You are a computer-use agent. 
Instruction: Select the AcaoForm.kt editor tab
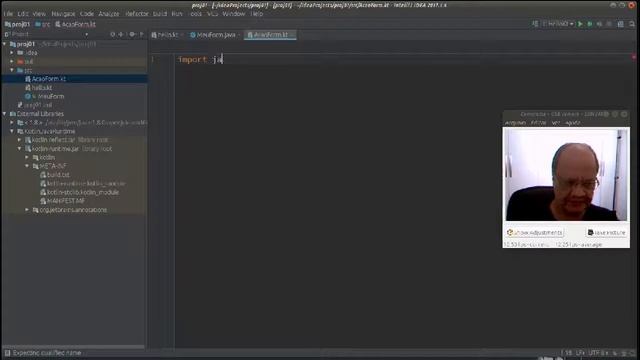(270, 35)
